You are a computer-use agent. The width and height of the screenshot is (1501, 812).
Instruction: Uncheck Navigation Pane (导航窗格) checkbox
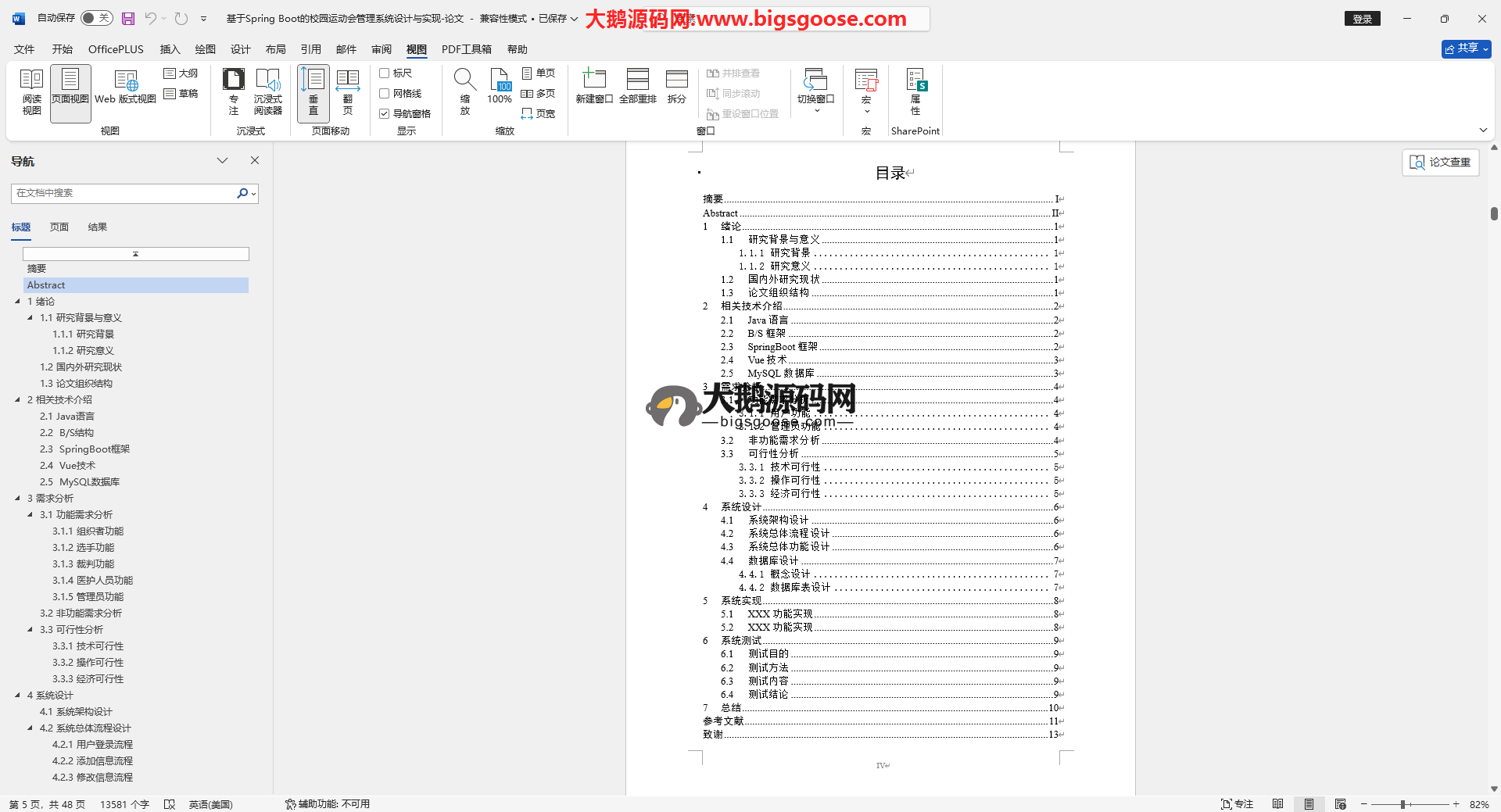(385, 114)
